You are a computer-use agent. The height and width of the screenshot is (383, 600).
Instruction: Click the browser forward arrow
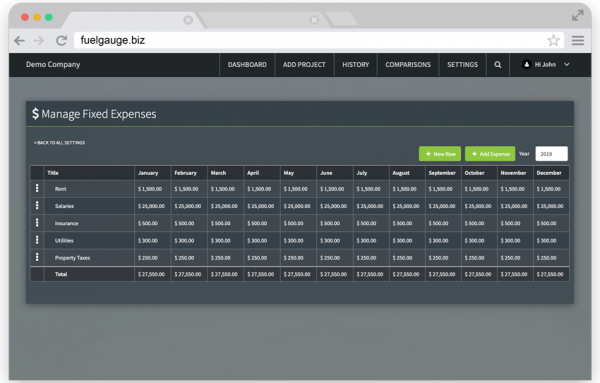pyautogui.click(x=39, y=40)
